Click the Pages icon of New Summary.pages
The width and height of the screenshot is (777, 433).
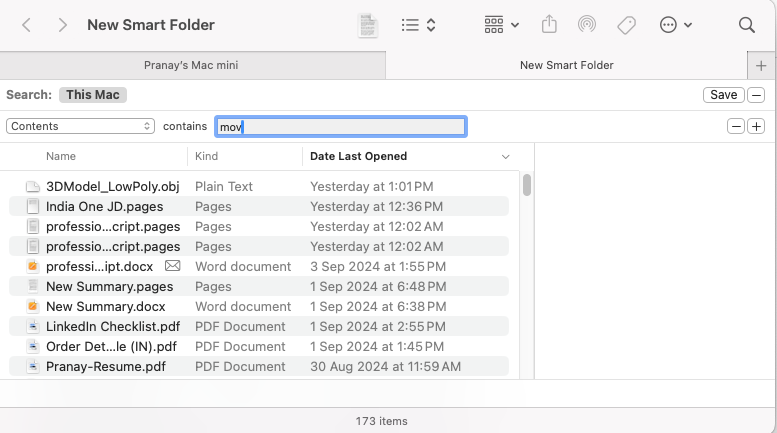33,286
